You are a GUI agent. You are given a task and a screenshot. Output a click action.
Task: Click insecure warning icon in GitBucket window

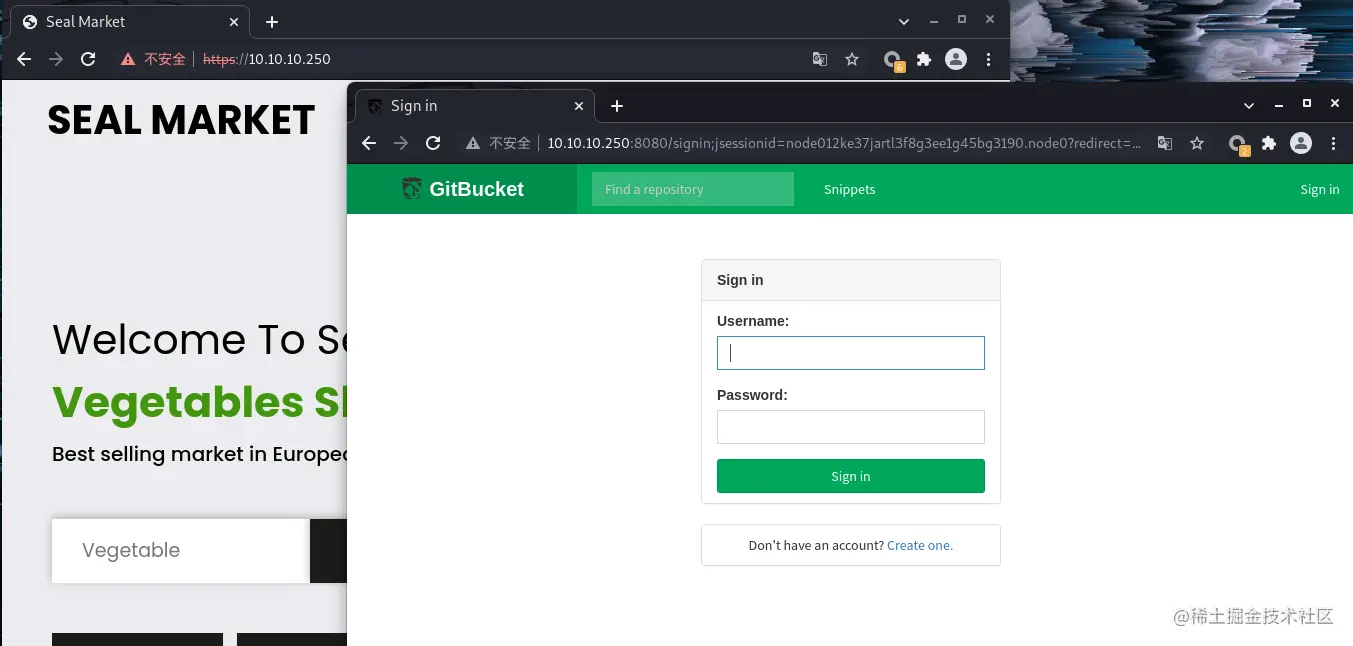coord(473,143)
